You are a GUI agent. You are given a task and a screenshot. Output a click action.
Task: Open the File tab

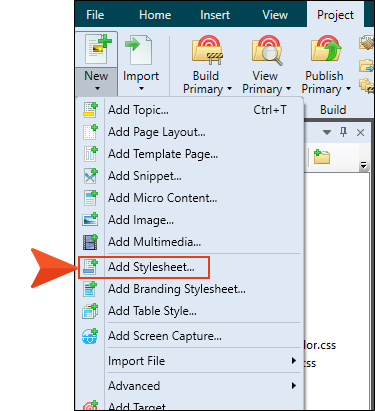[x=95, y=15]
